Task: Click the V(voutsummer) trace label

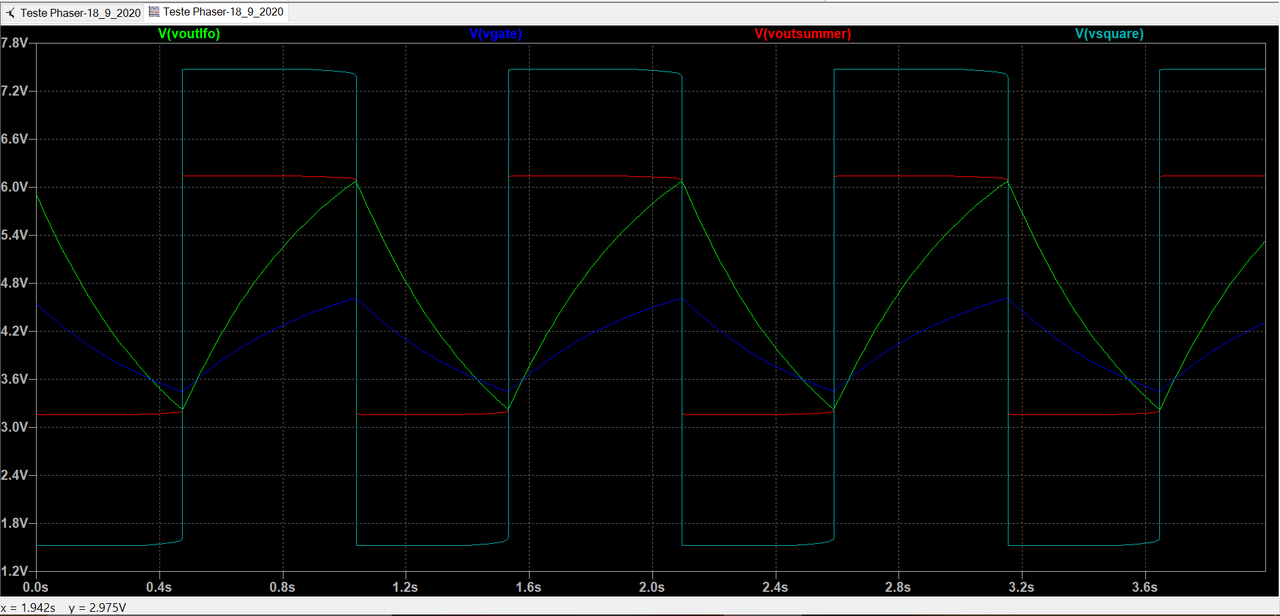Action: pyautogui.click(x=803, y=34)
